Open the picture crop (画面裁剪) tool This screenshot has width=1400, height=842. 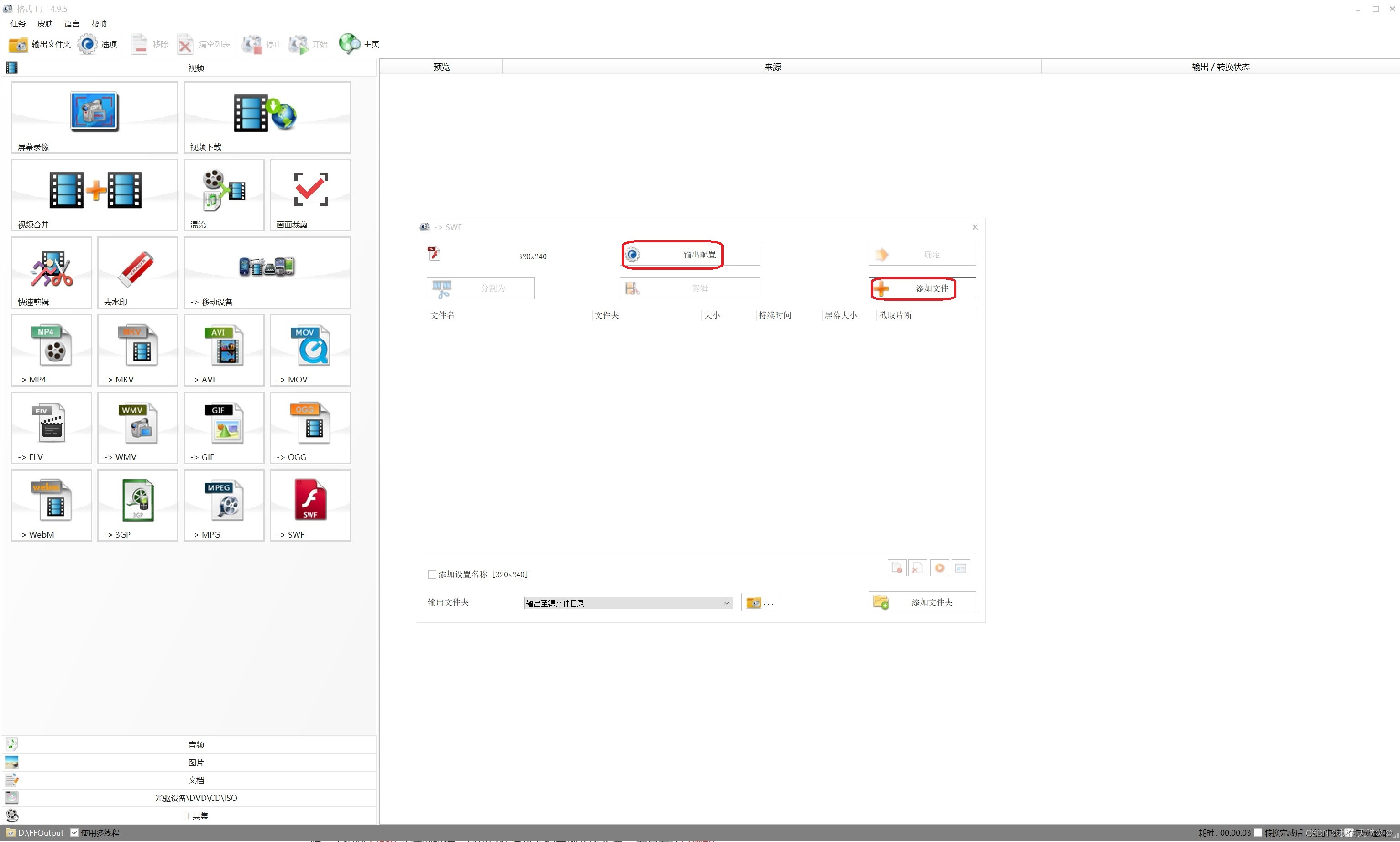point(310,194)
